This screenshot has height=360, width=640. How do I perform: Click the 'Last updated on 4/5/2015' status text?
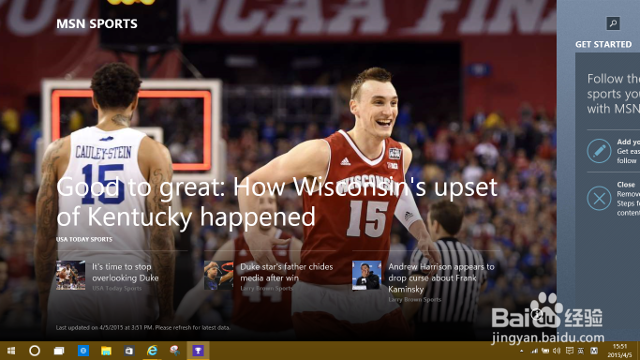pos(143,327)
